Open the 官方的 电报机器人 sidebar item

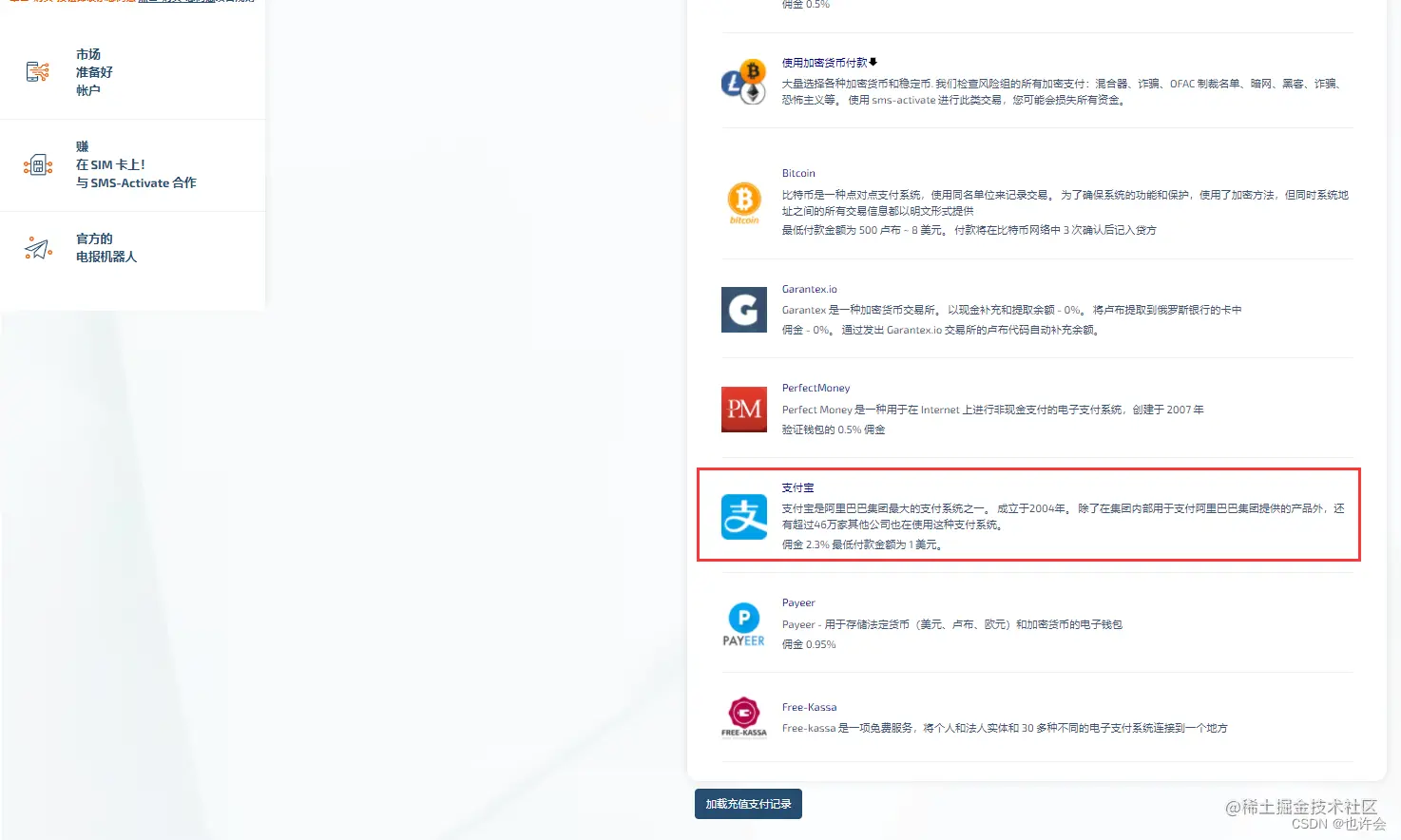(132, 248)
